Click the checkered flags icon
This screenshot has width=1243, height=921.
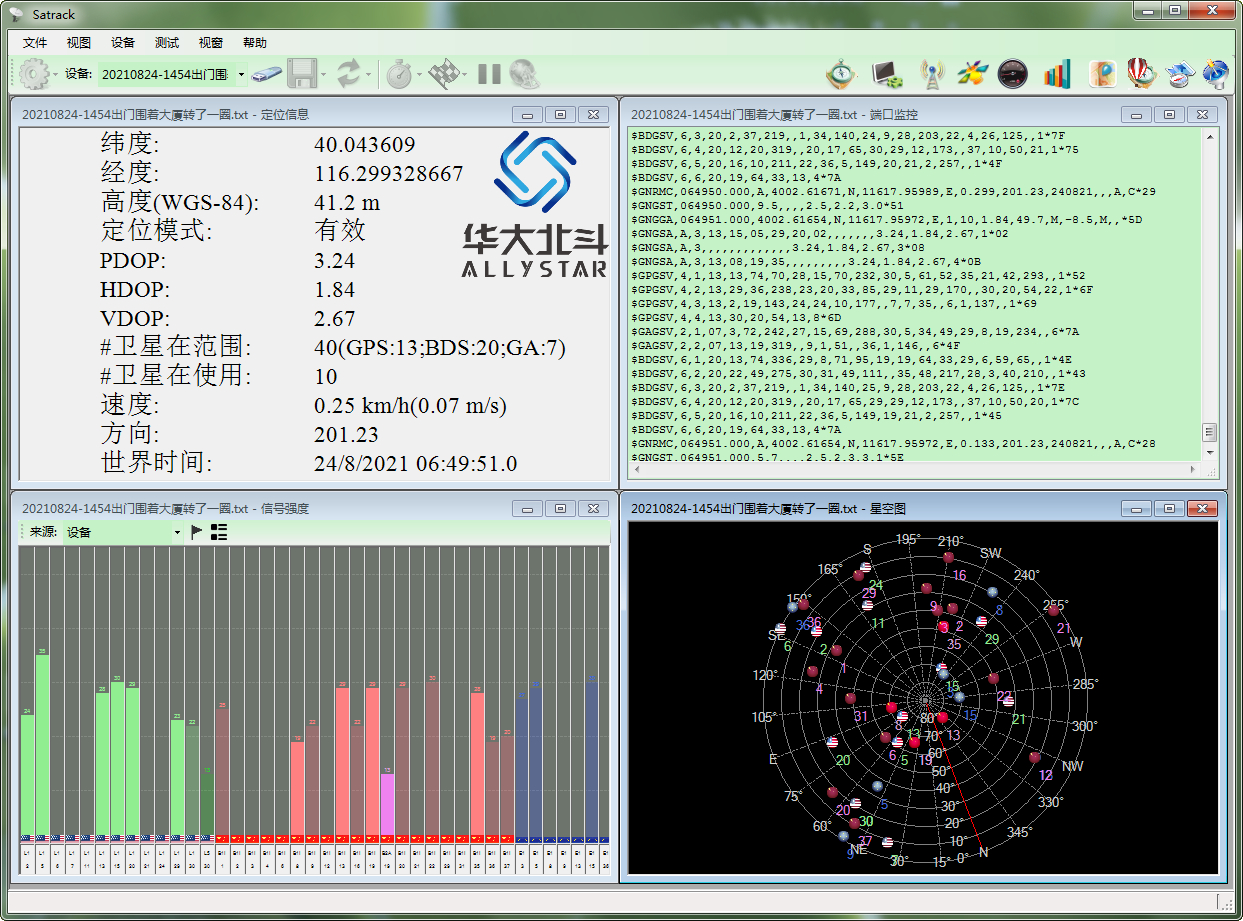pyautogui.click(x=442, y=74)
